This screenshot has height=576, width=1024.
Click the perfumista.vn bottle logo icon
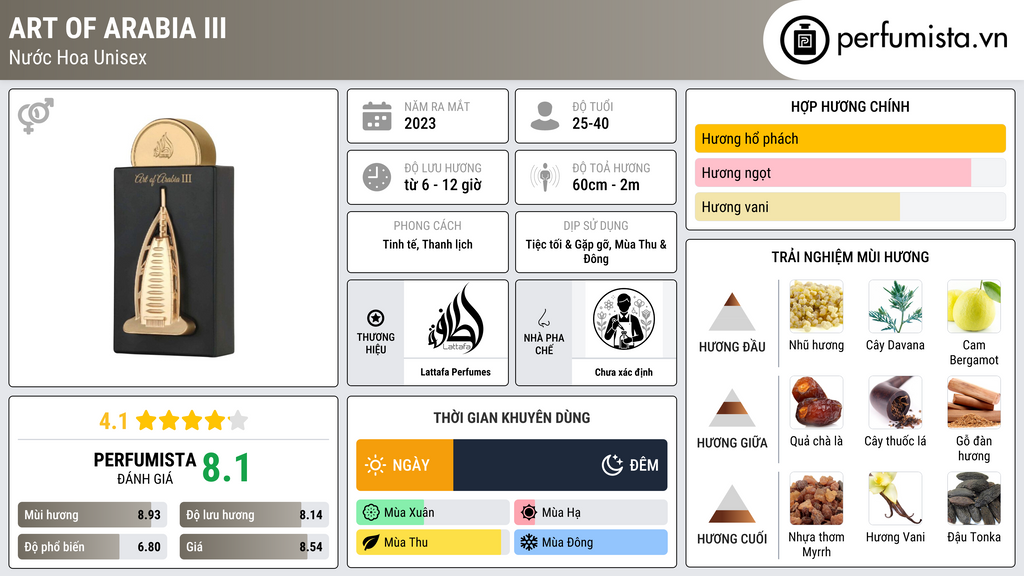click(x=804, y=40)
